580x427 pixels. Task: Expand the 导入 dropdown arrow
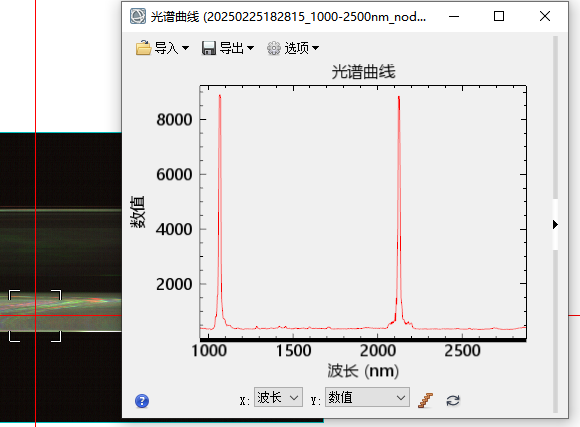186,48
